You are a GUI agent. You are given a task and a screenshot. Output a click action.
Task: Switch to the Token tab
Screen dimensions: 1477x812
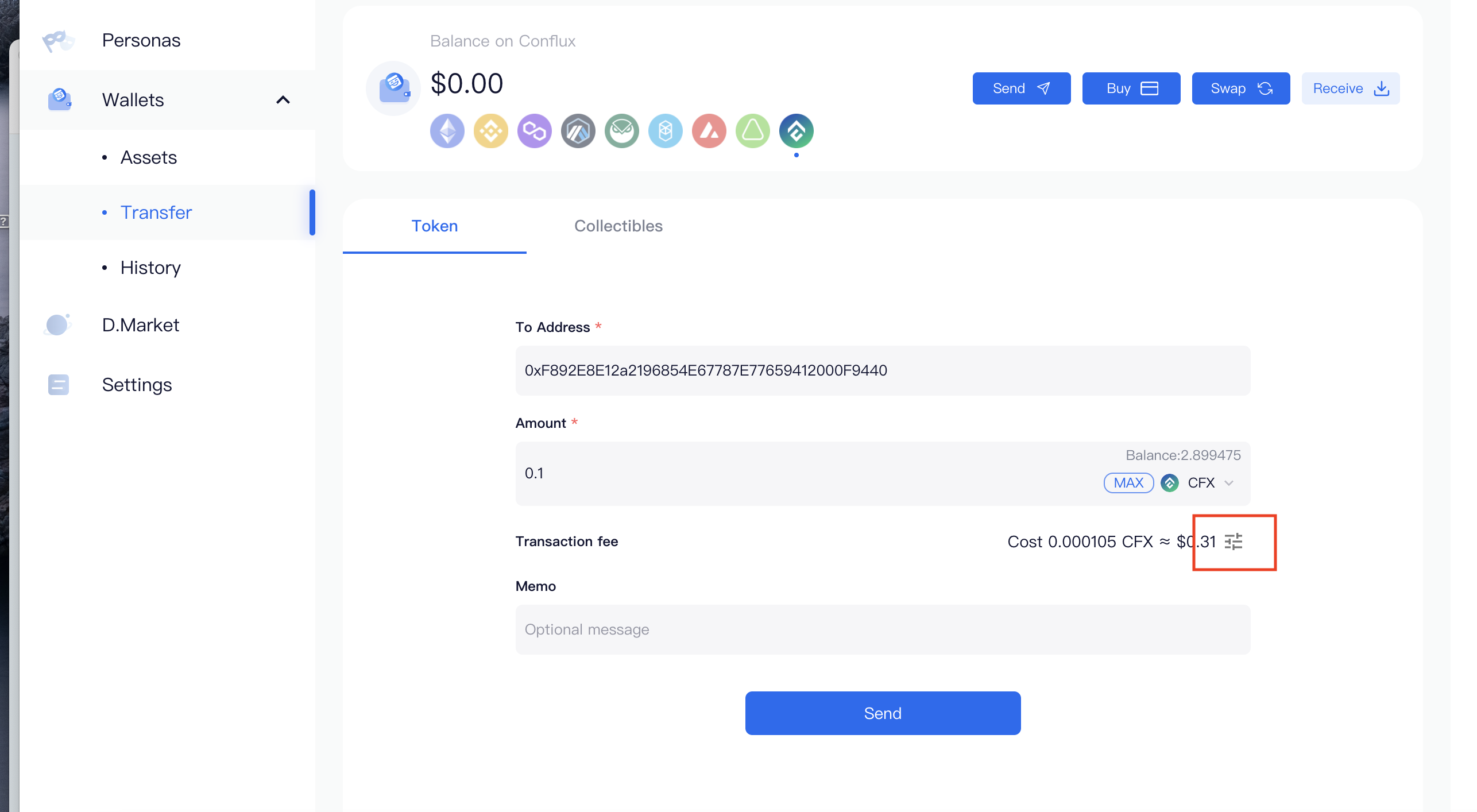coord(434,226)
